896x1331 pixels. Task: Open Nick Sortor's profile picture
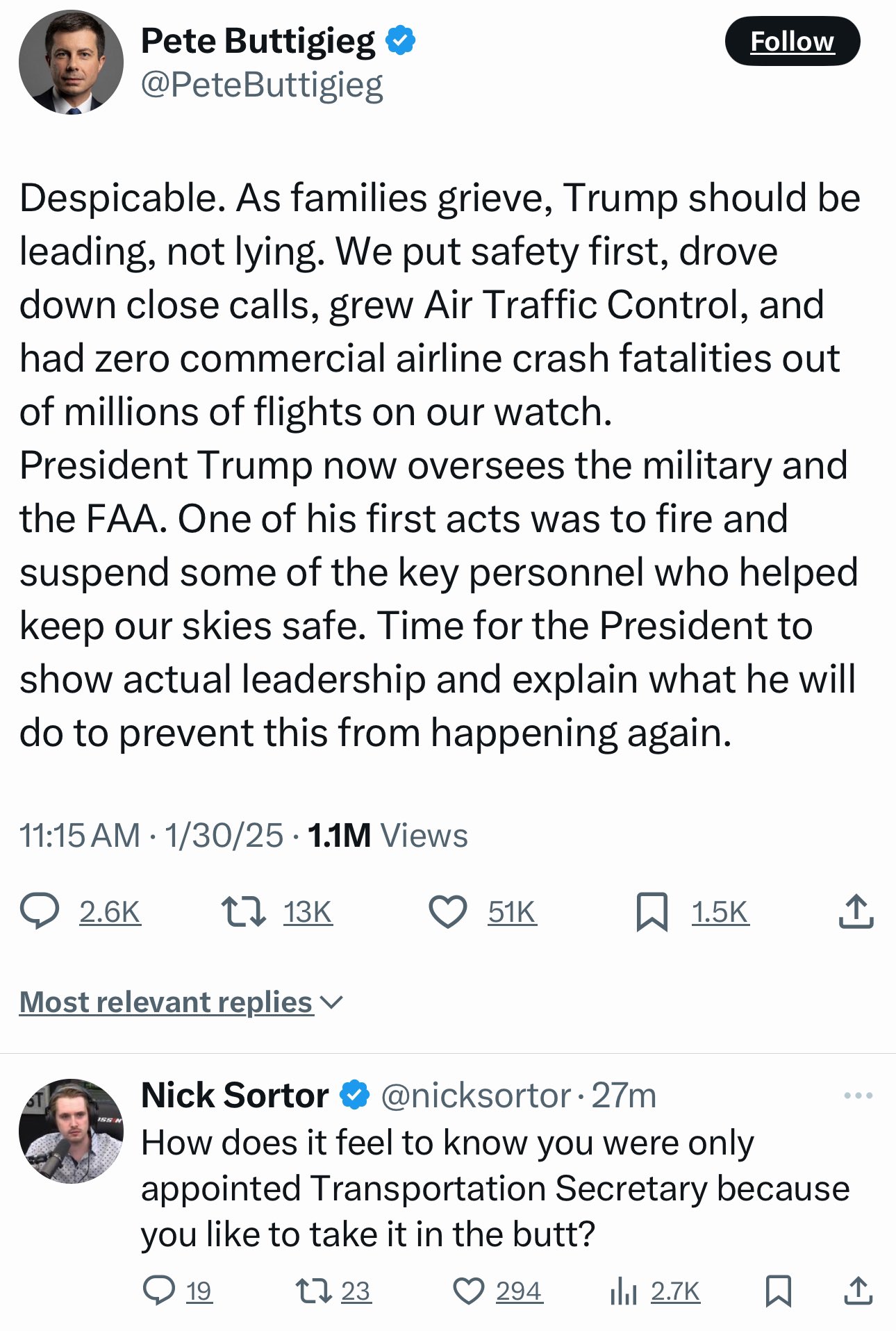click(x=71, y=1131)
